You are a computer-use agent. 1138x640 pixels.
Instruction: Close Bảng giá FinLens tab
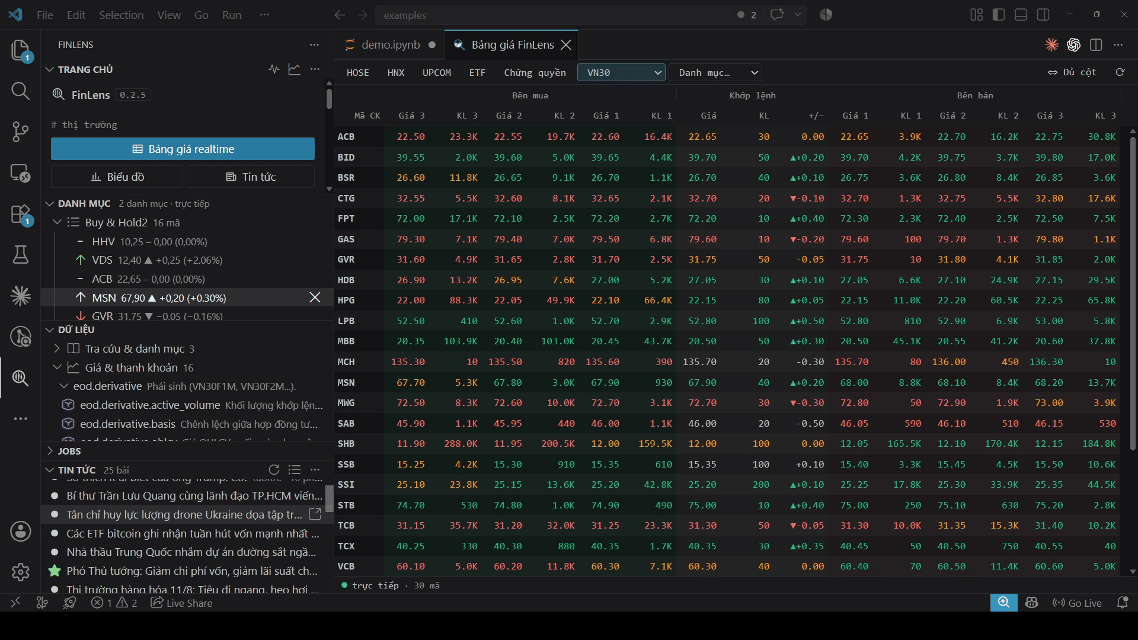[x=566, y=45]
